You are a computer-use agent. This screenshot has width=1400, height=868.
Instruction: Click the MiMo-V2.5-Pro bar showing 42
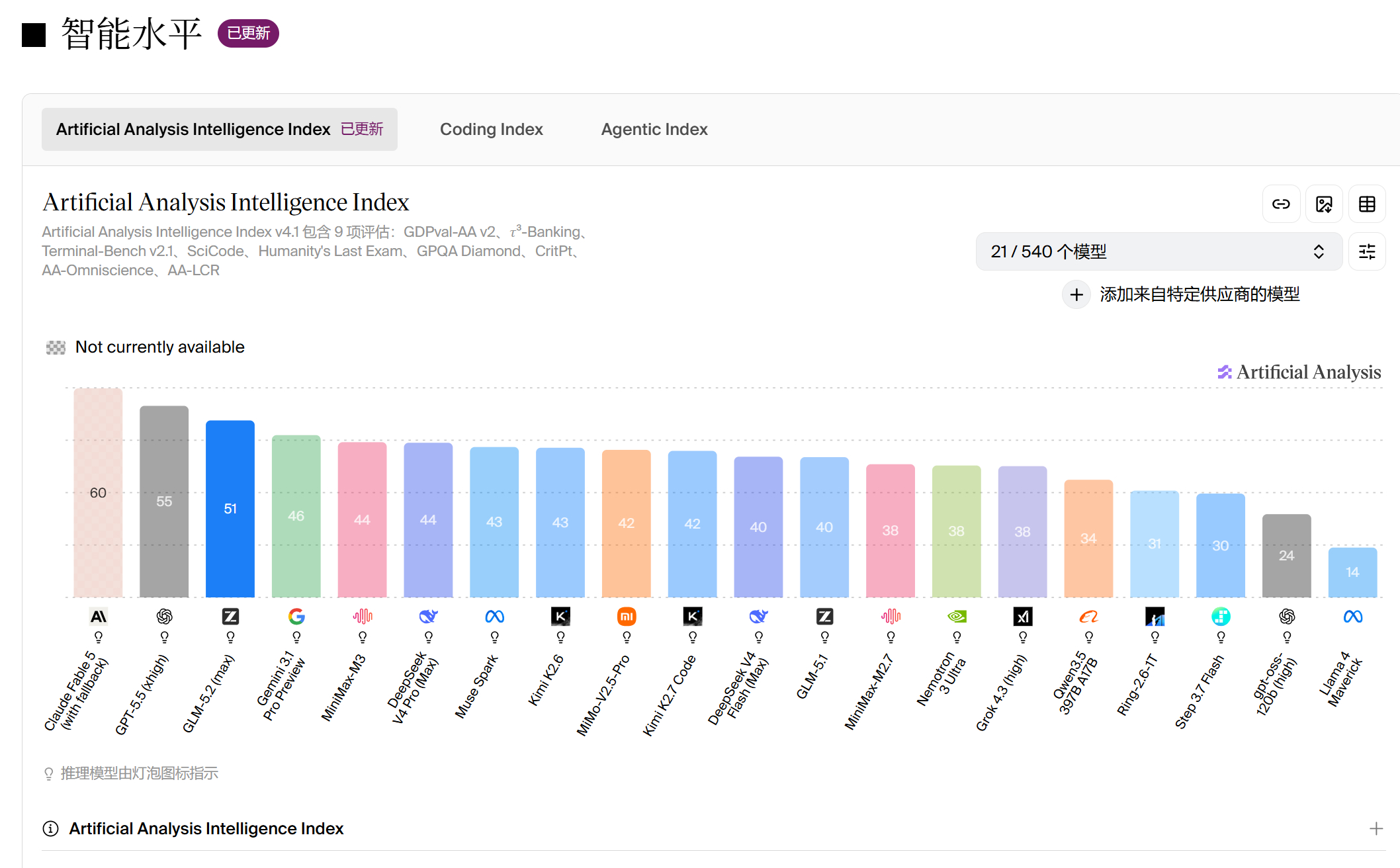coord(627,523)
